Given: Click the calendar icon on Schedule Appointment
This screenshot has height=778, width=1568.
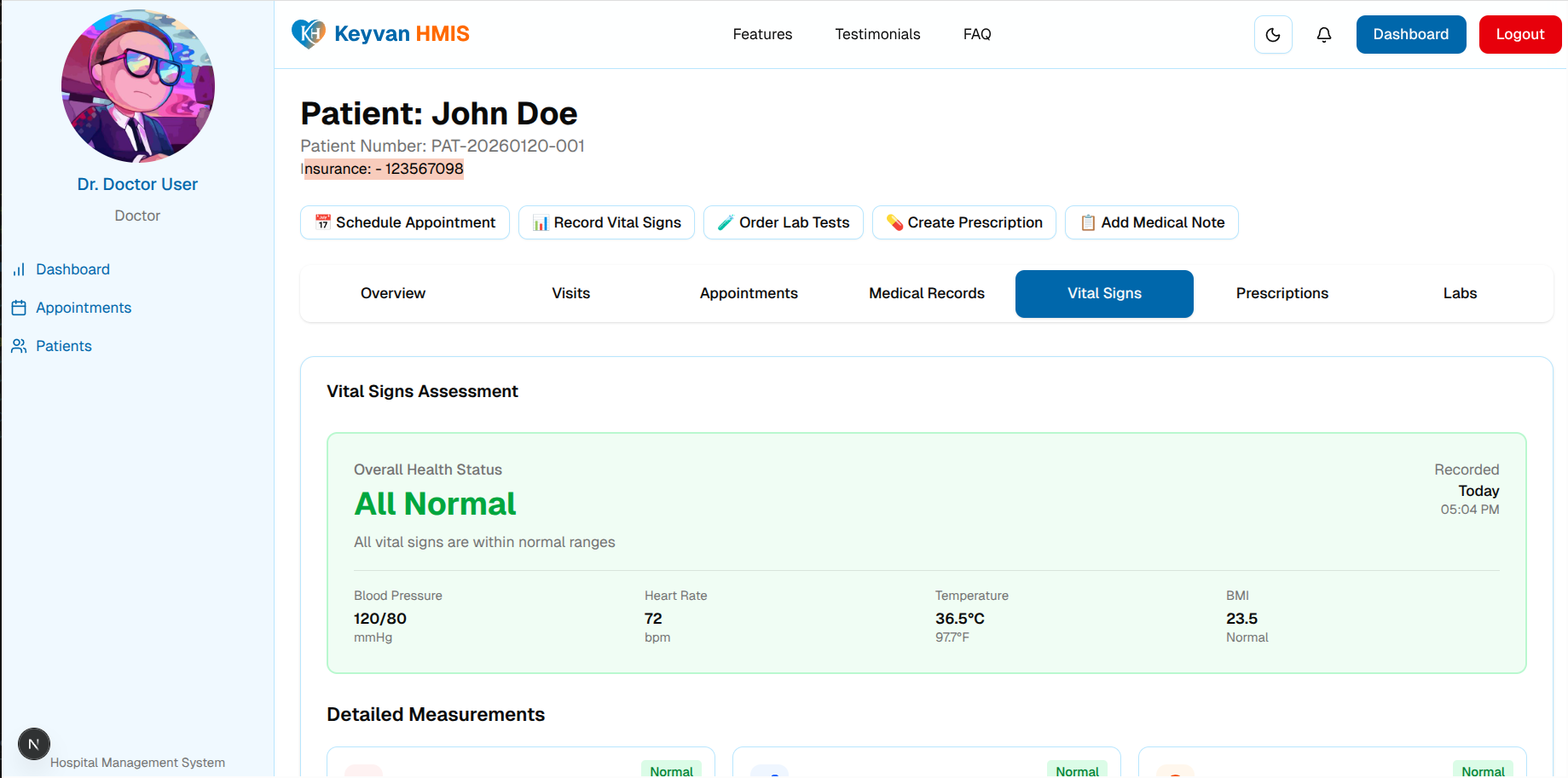Looking at the screenshot, I should tap(322, 222).
